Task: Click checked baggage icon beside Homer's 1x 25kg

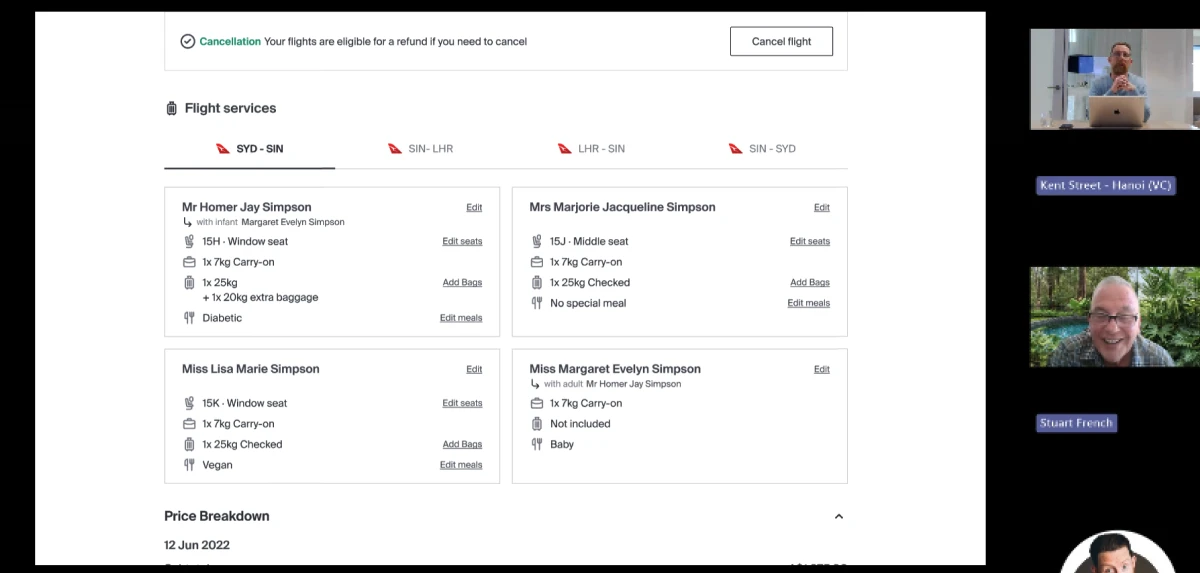Action: 189,282
